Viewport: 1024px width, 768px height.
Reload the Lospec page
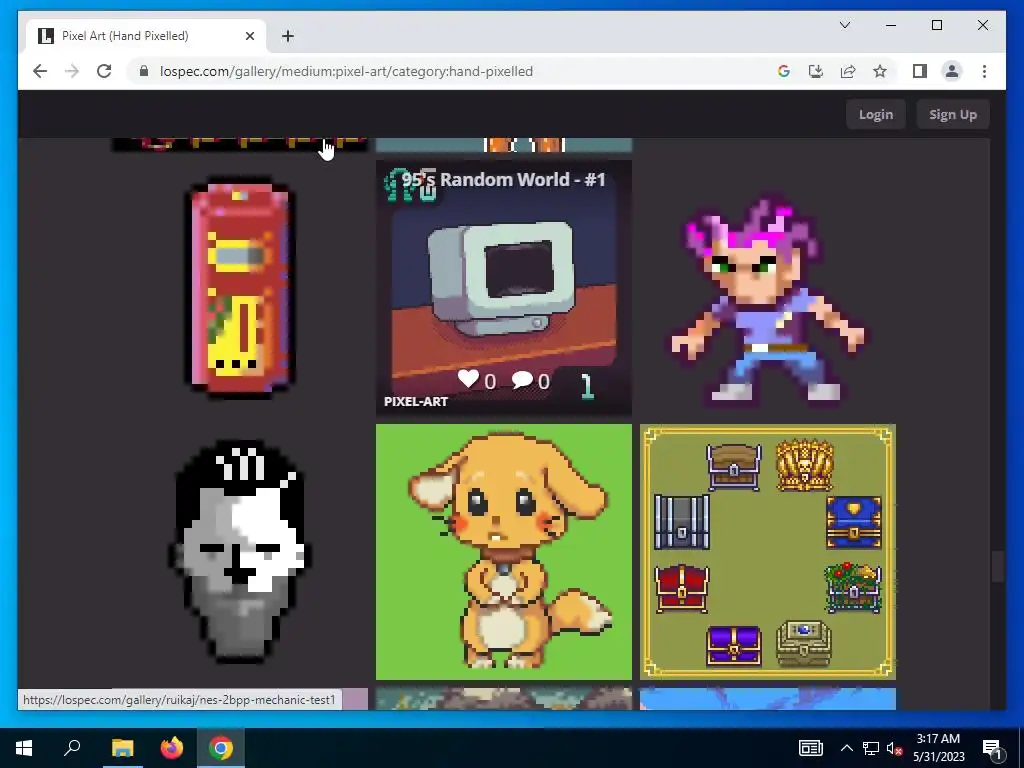click(x=104, y=71)
